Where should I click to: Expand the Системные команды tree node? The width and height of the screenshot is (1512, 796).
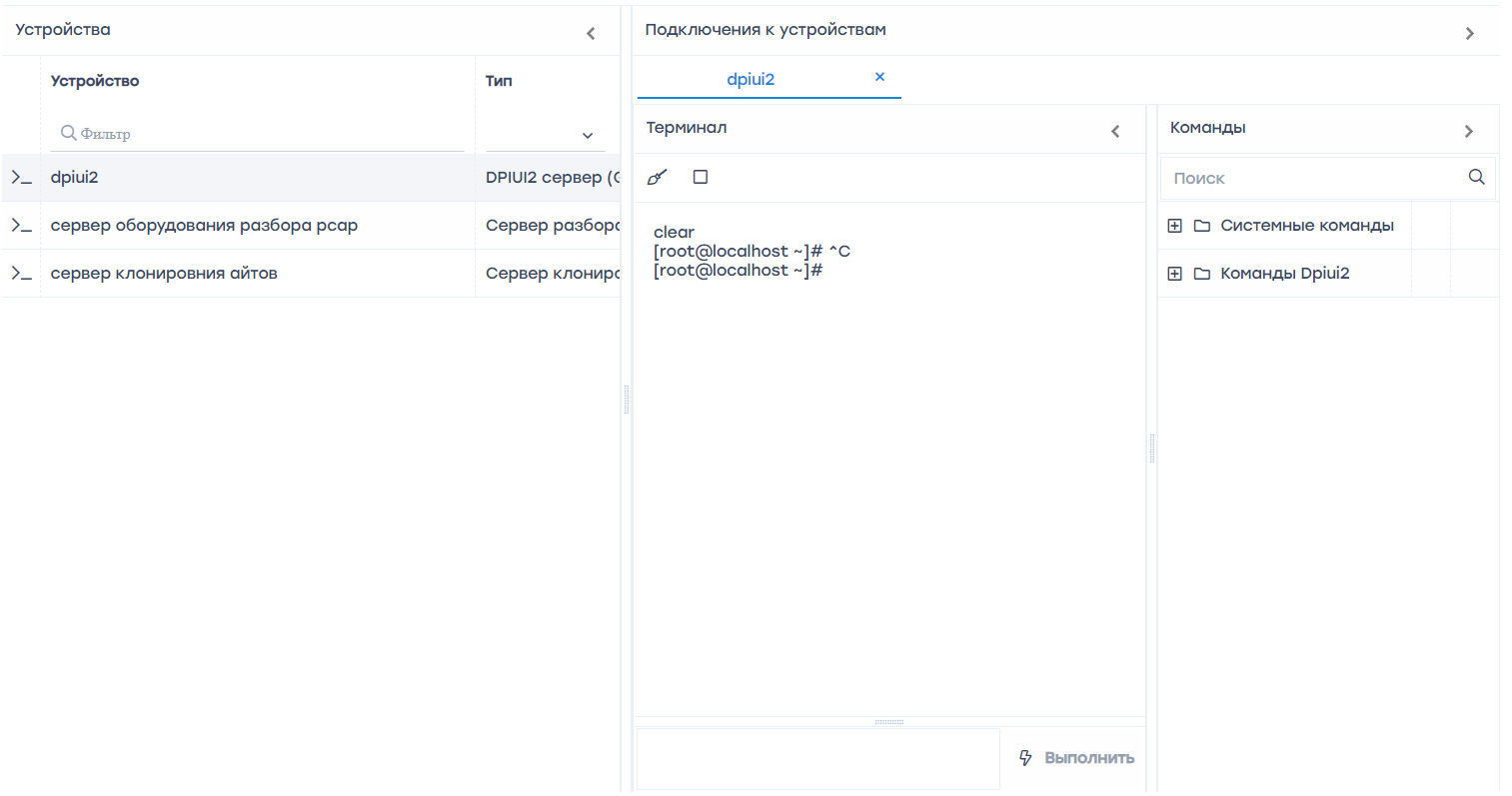coord(1174,226)
